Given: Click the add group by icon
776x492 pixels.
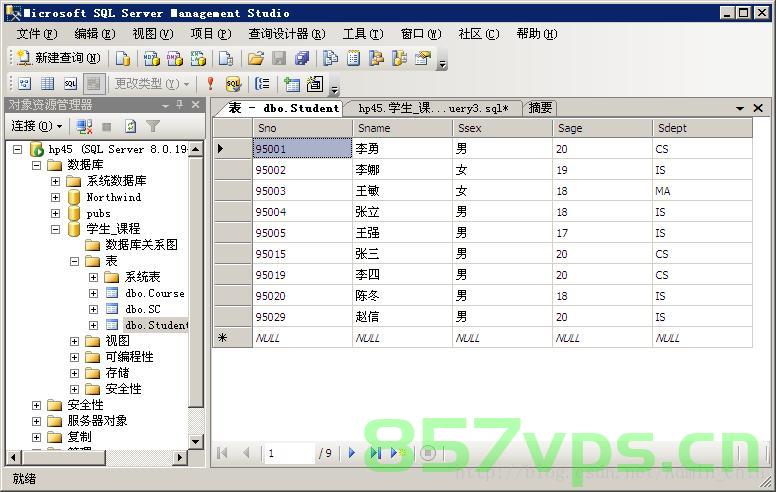Looking at the screenshot, I should click(262, 84).
